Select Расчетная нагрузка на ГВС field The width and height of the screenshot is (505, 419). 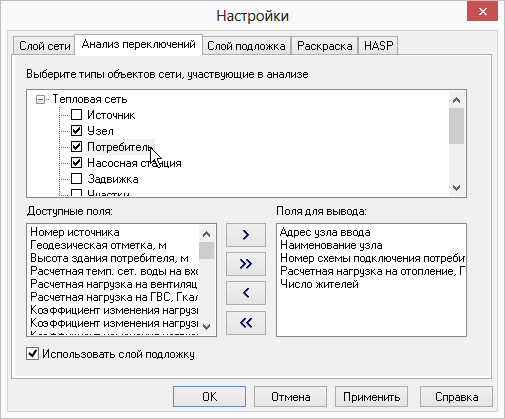(114, 297)
